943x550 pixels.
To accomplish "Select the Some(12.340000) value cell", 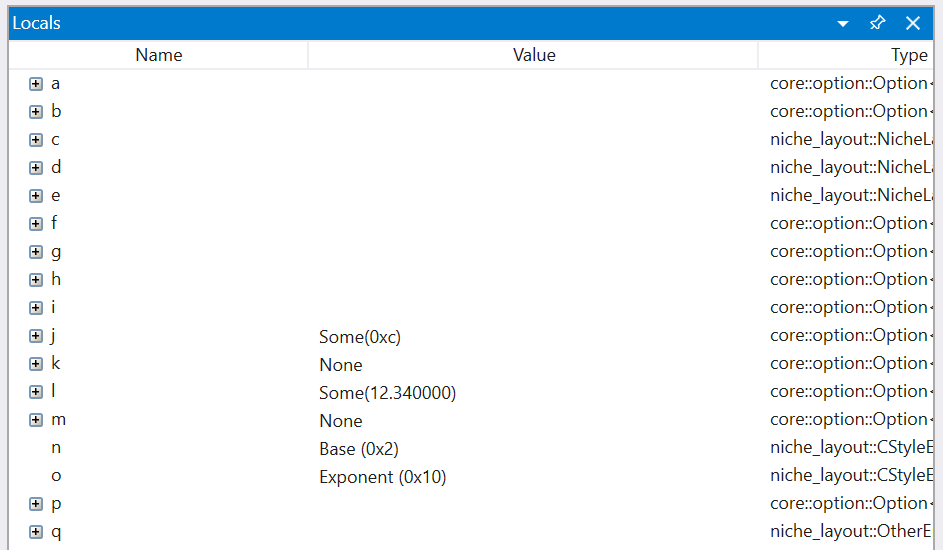I will point(387,393).
